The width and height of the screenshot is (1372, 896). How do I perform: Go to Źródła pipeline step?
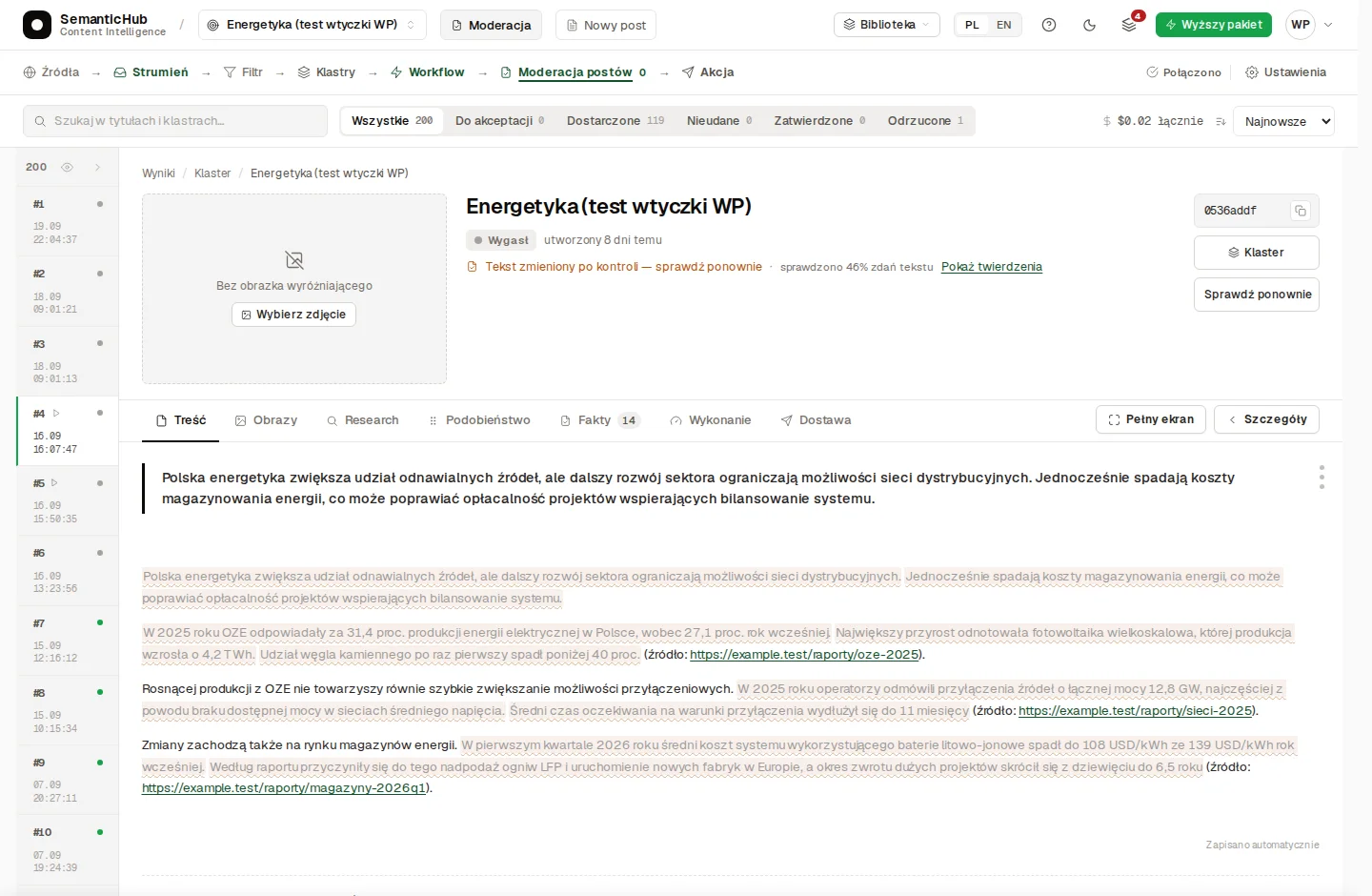[x=51, y=72]
